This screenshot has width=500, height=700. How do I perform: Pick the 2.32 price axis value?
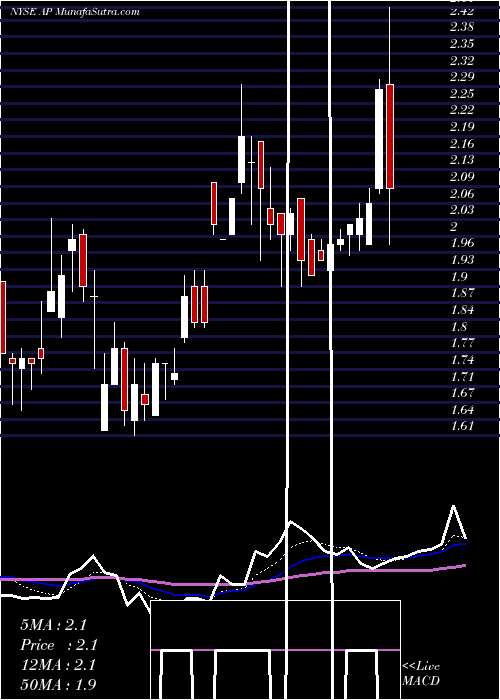coord(462,60)
